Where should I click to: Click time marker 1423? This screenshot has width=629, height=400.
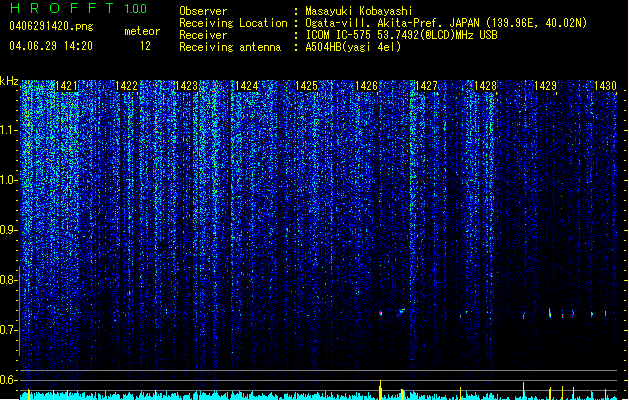point(187,86)
